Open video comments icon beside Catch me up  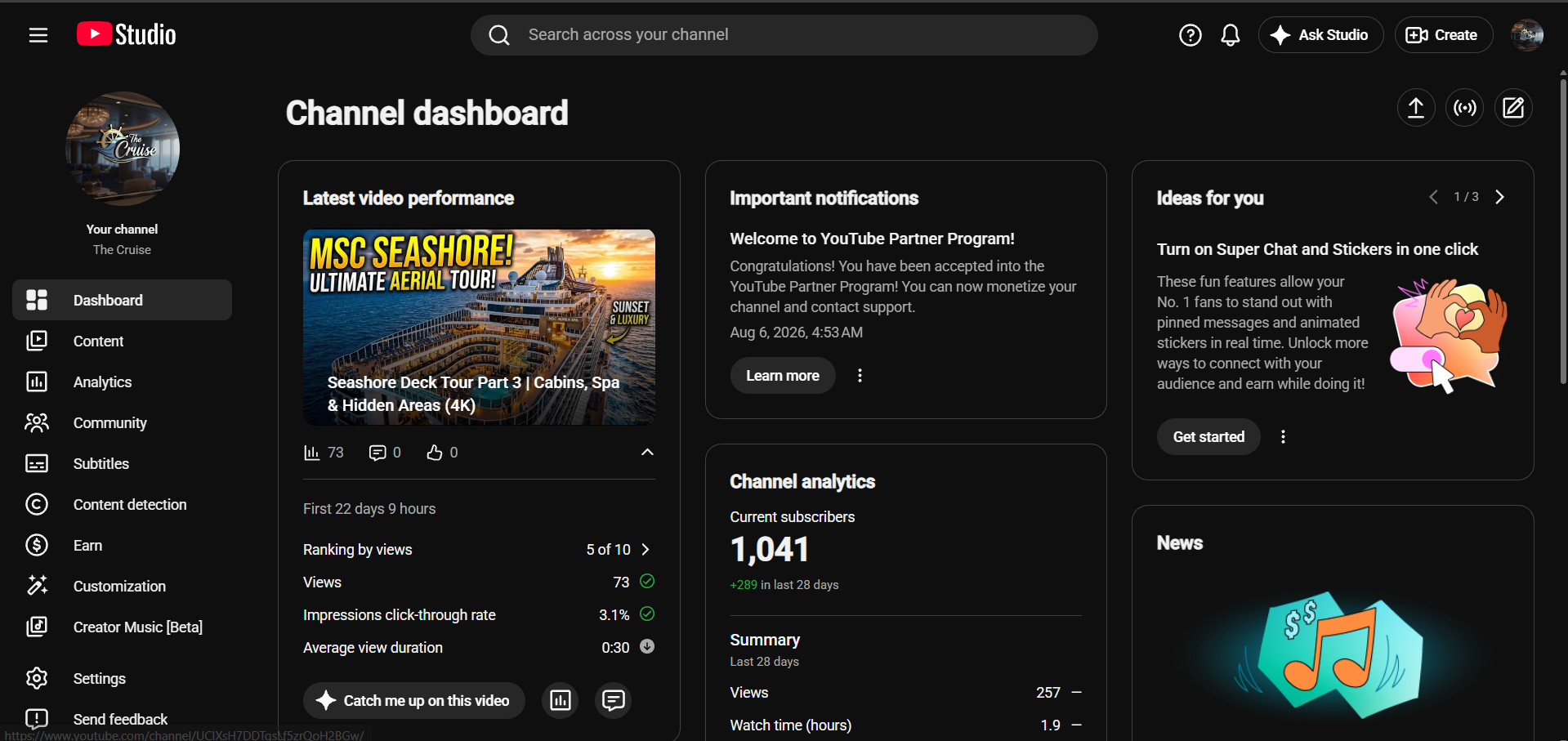point(614,700)
